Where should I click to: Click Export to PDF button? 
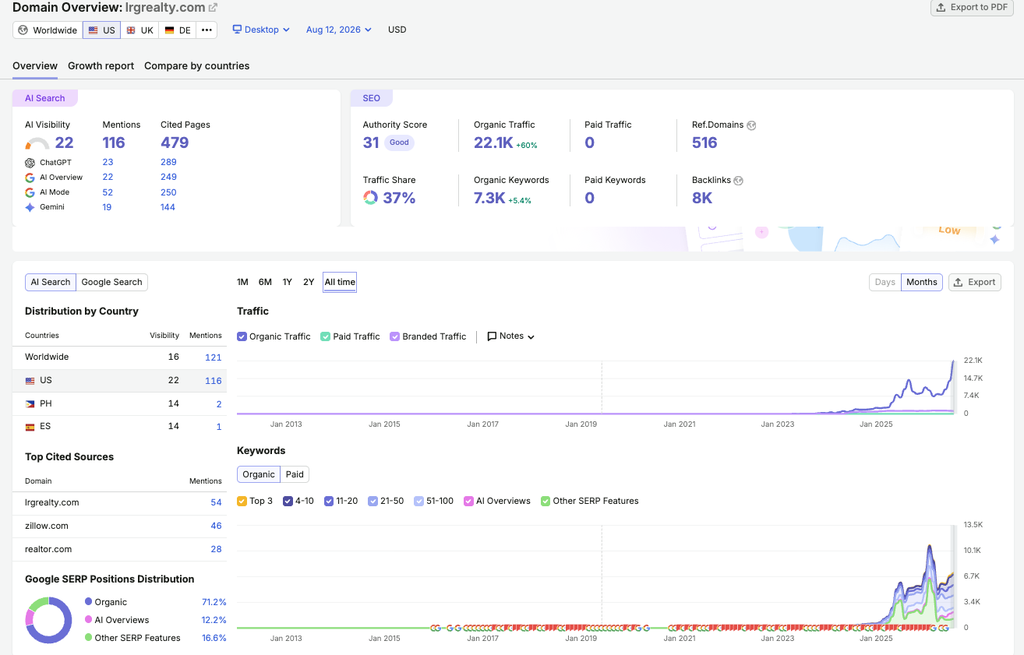(x=972, y=7)
